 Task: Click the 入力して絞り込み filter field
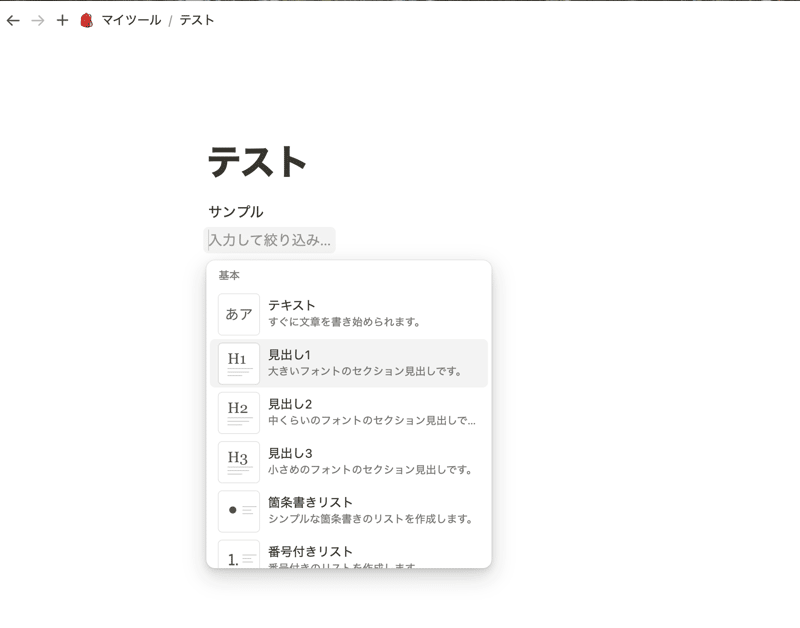(270, 238)
